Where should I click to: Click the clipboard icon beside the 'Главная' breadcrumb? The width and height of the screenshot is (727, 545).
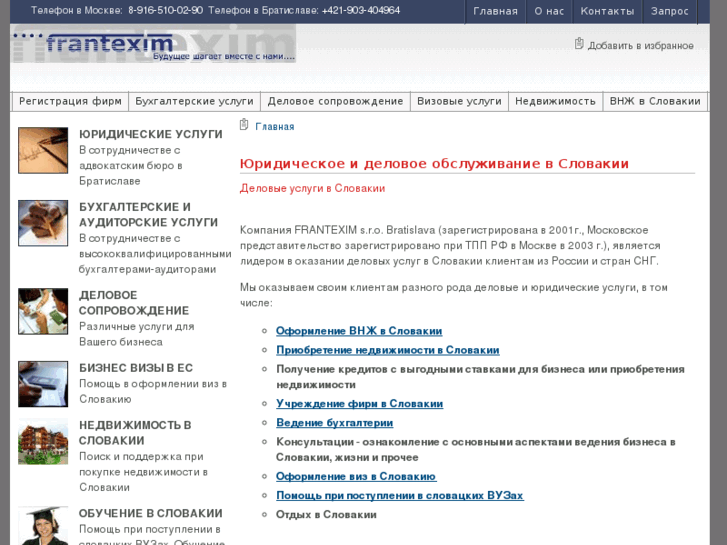click(x=244, y=125)
